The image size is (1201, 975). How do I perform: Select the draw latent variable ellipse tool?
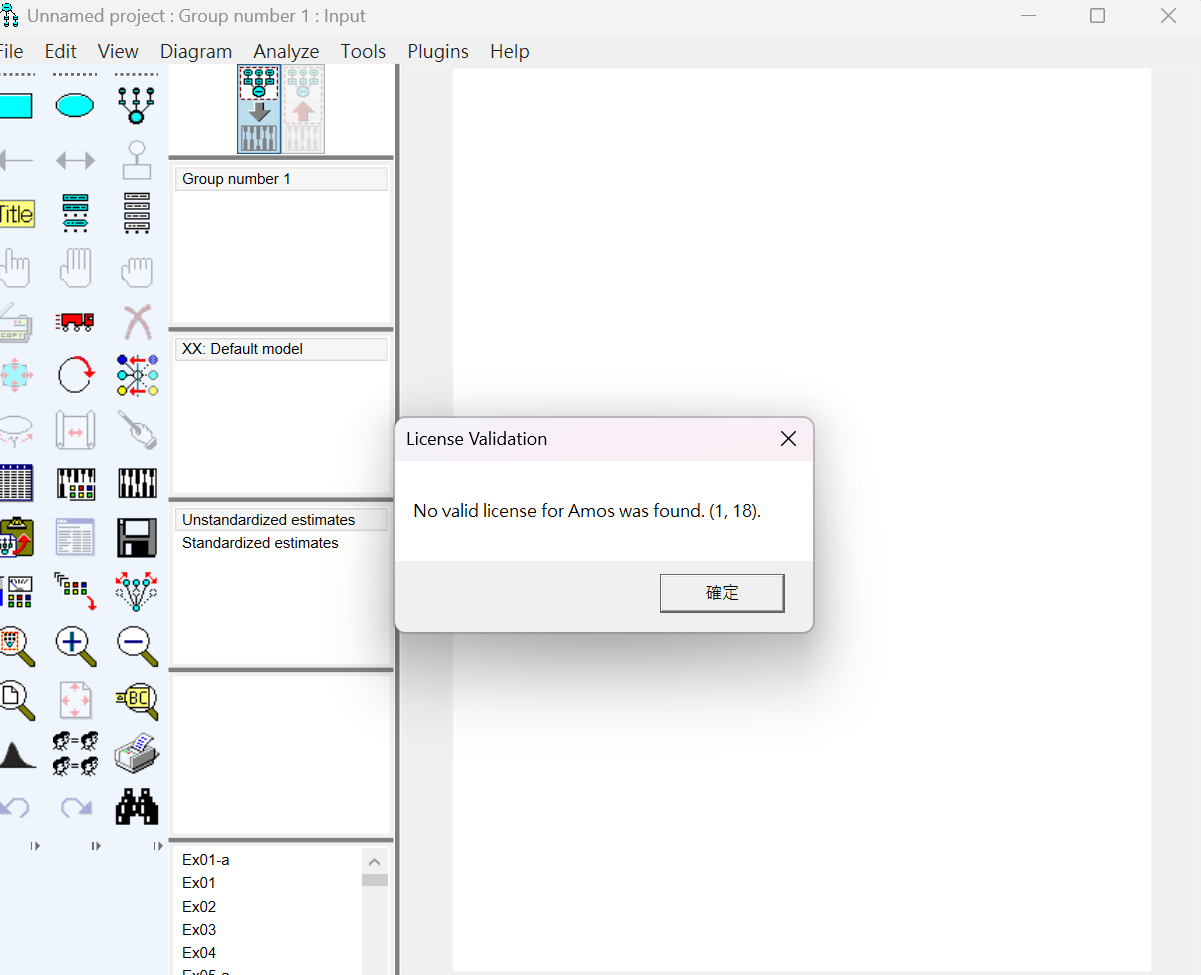coord(75,104)
